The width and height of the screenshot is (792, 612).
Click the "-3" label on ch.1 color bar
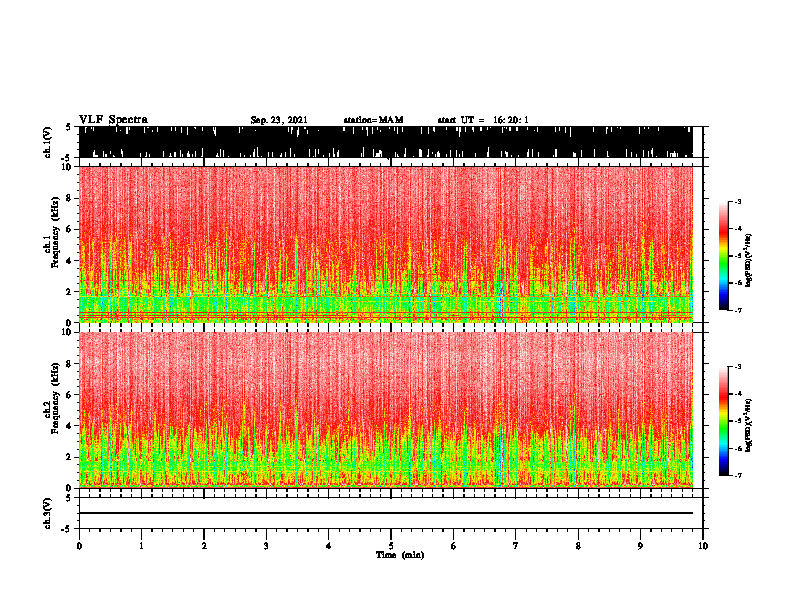point(738,201)
